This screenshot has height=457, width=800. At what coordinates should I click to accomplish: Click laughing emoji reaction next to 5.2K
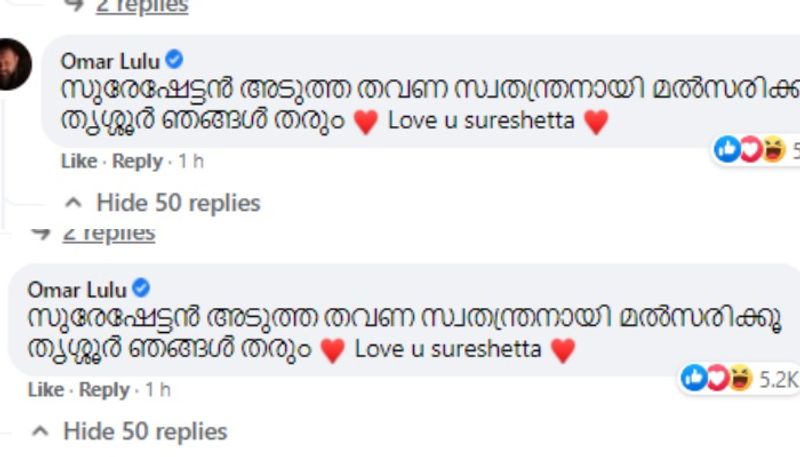click(738, 378)
